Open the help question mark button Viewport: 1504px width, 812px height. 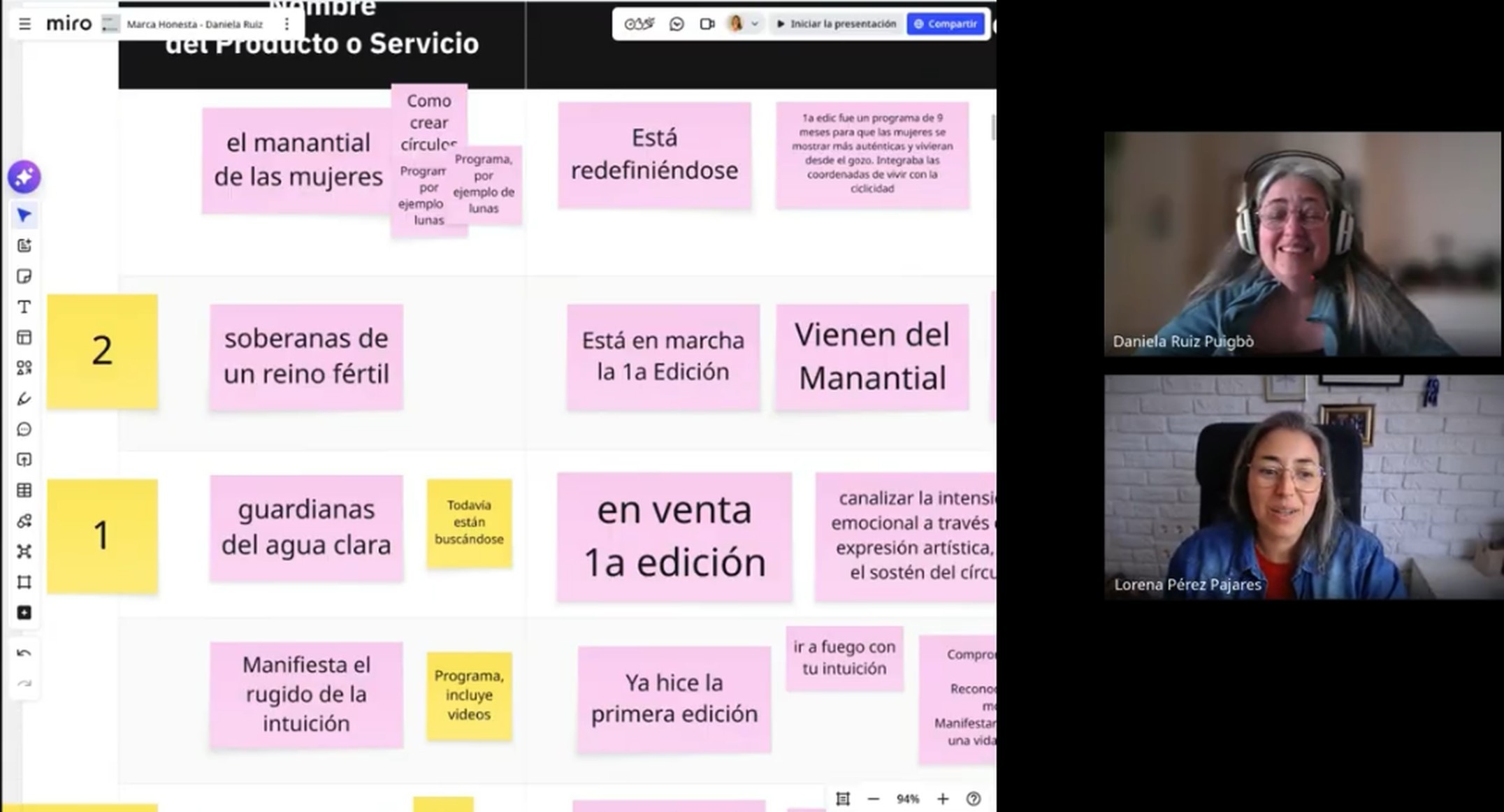coord(974,799)
